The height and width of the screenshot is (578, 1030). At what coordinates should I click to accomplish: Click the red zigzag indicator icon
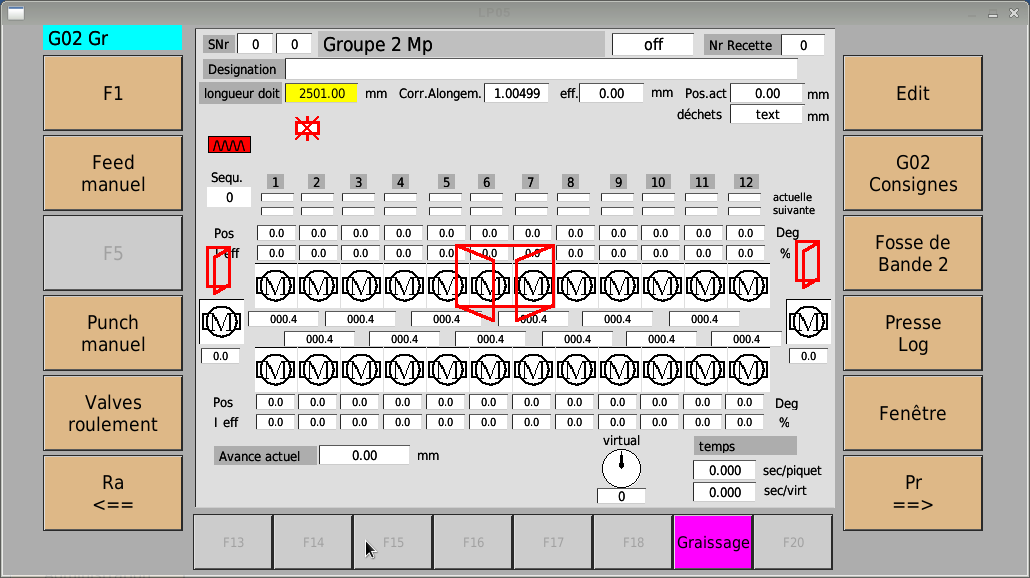[229, 145]
